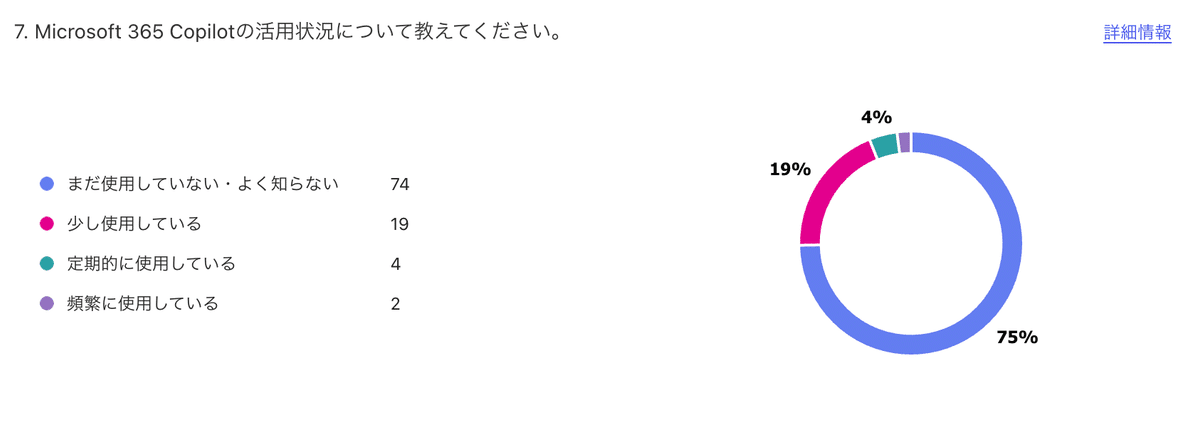This screenshot has width=1200, height=430.
Task: Click the blue legend dot for まだ使用していない
Action: [x=46, y=184]
